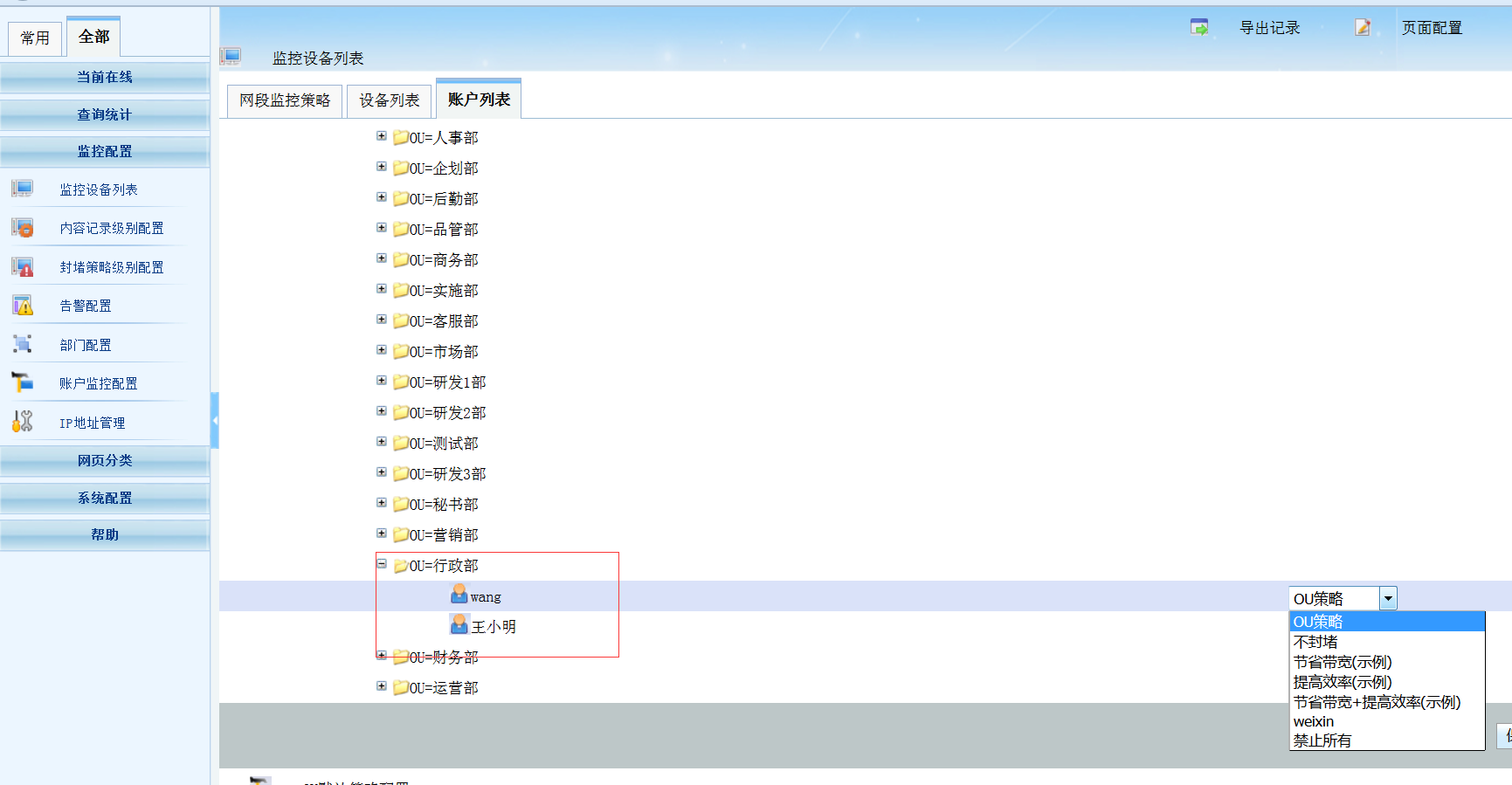Image resolution: width=1512 pixels, height=785 pixels.
Task: Click the IP地址管理 tools icon
Action: click(23, 422)
